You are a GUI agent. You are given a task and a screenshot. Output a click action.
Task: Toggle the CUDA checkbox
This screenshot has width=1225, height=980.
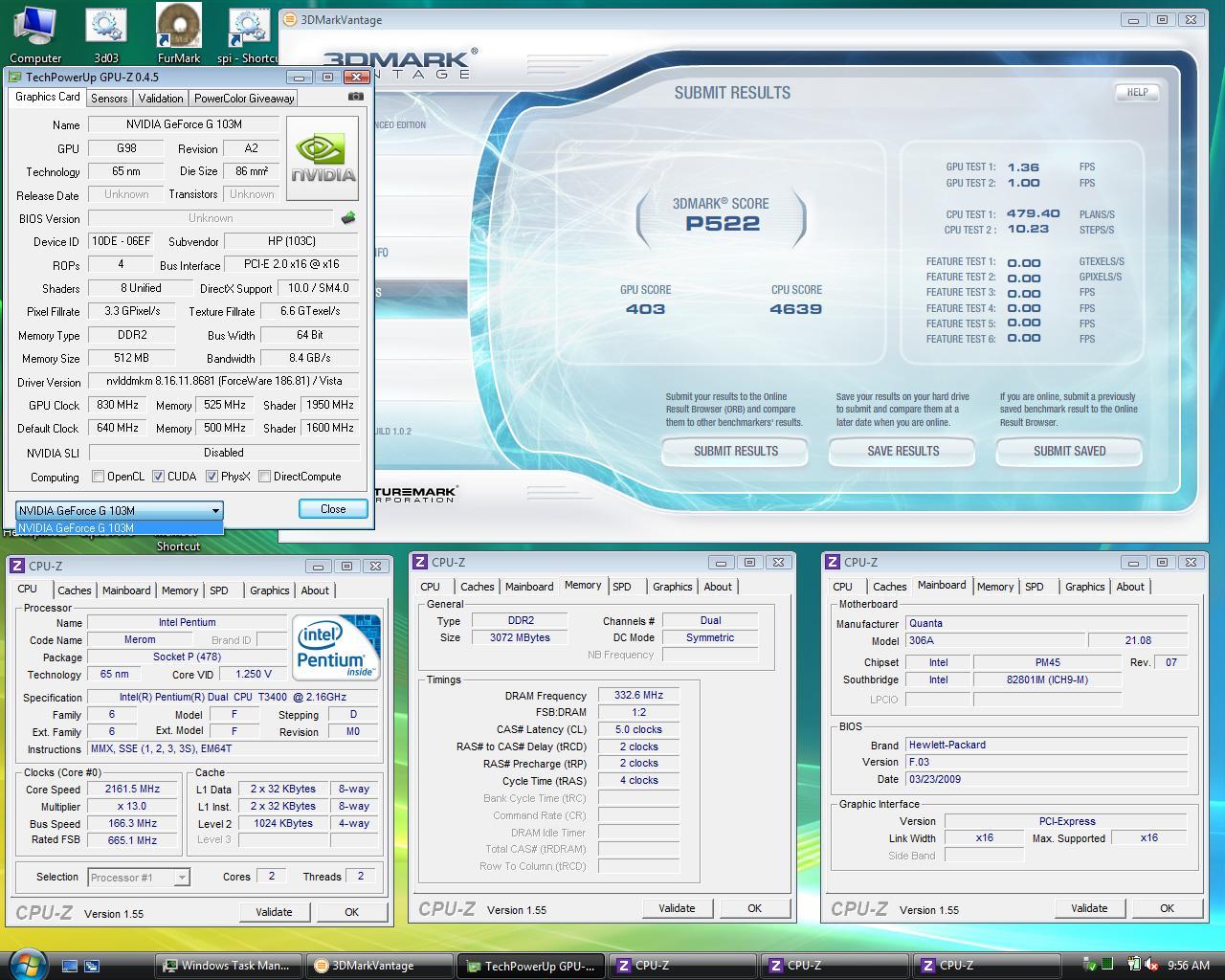(159, 477)
